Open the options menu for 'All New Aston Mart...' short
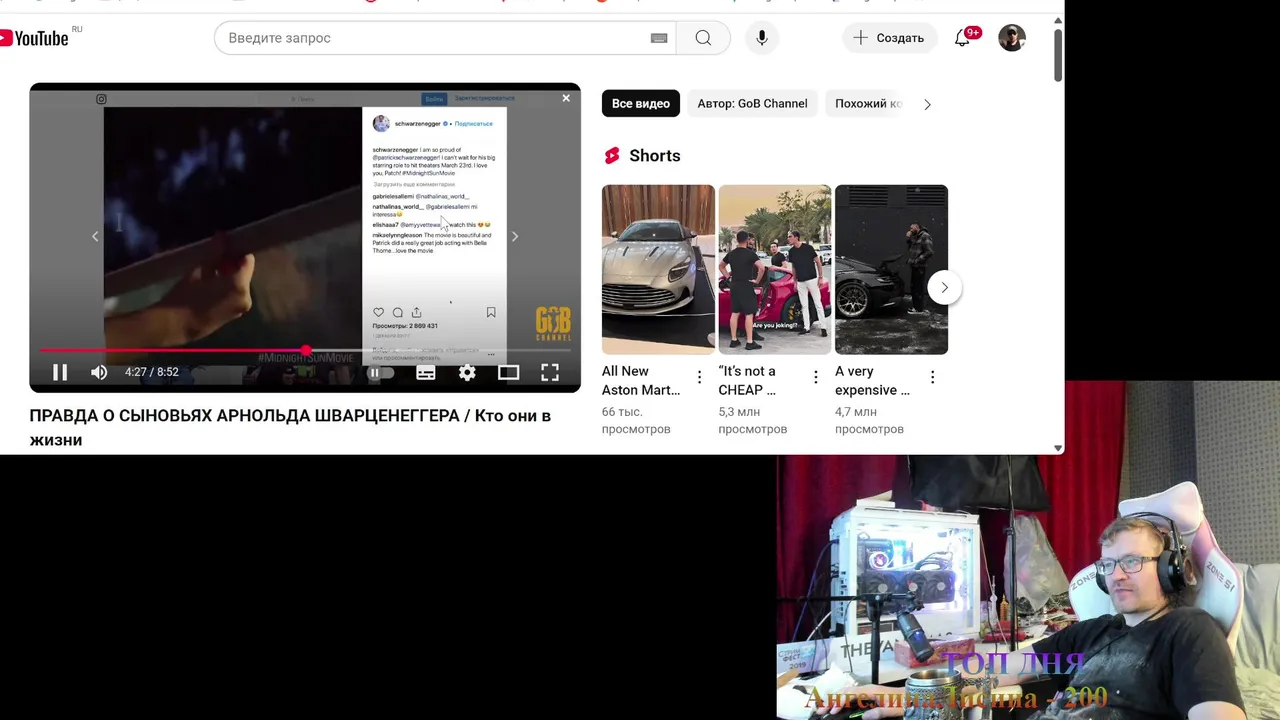The width and height of the screenshot is (1280, 720). point(699,377)
